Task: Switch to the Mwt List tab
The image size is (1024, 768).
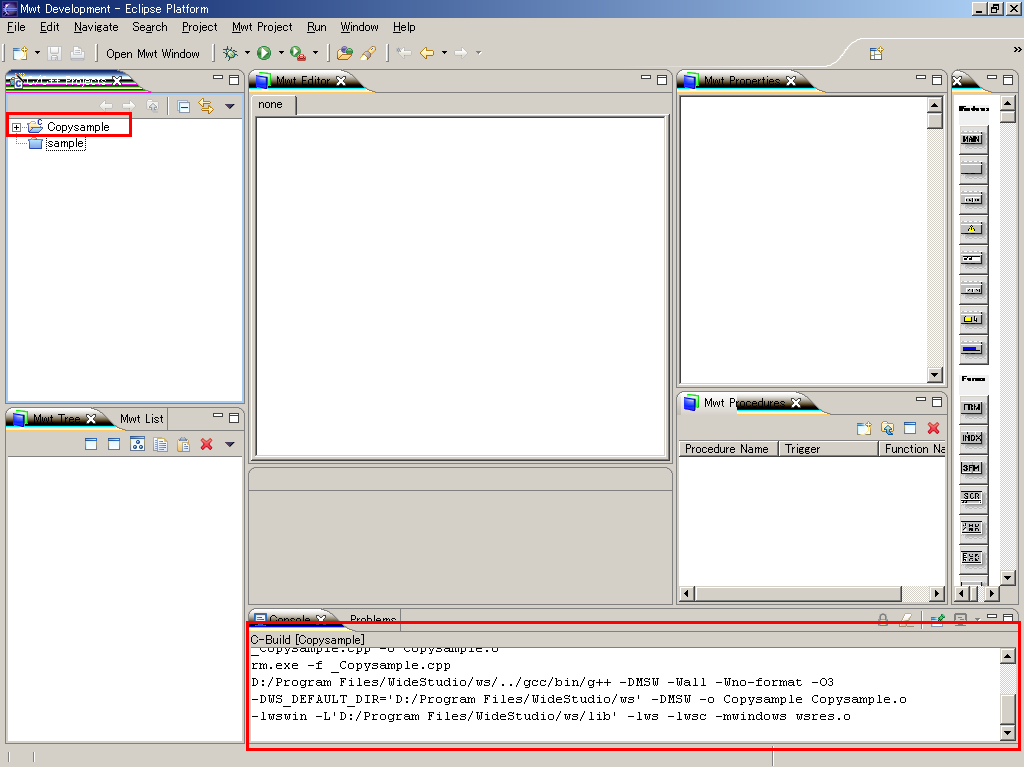Action: (x=141, y=419)
